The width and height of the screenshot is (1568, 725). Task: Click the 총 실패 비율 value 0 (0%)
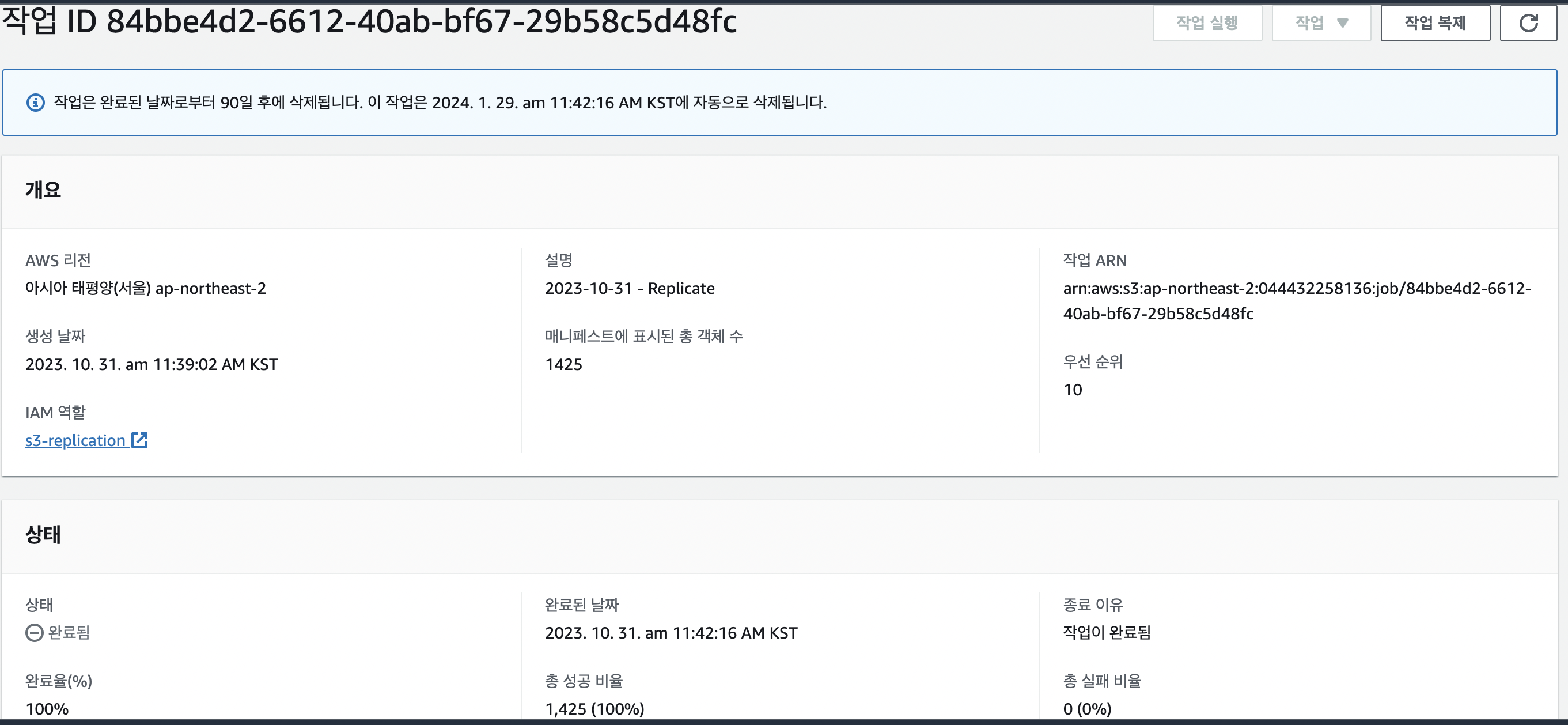(1087, 709)
